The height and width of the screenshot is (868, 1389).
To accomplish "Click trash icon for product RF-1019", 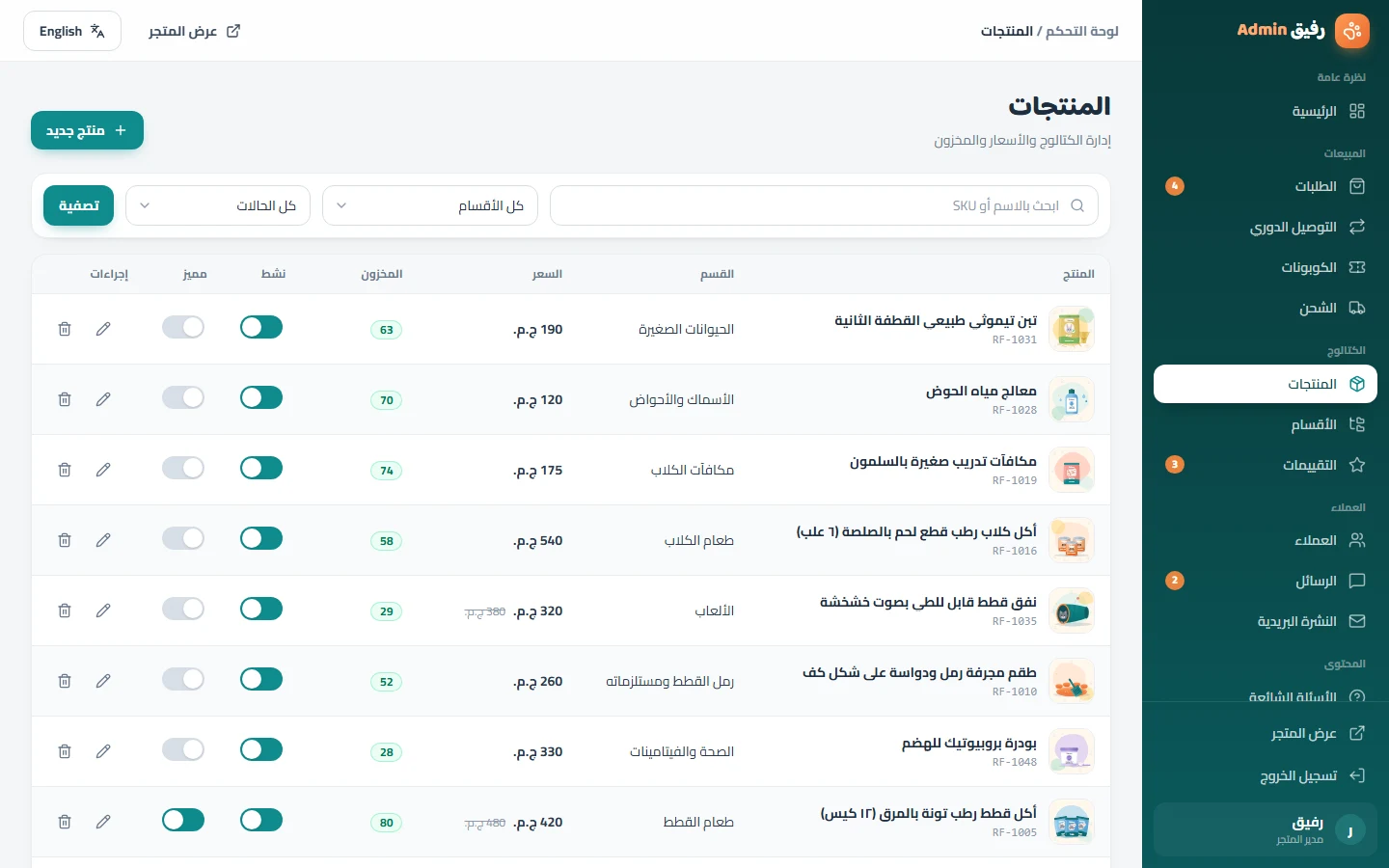I will pyautogui.click(x=65, y=470).
